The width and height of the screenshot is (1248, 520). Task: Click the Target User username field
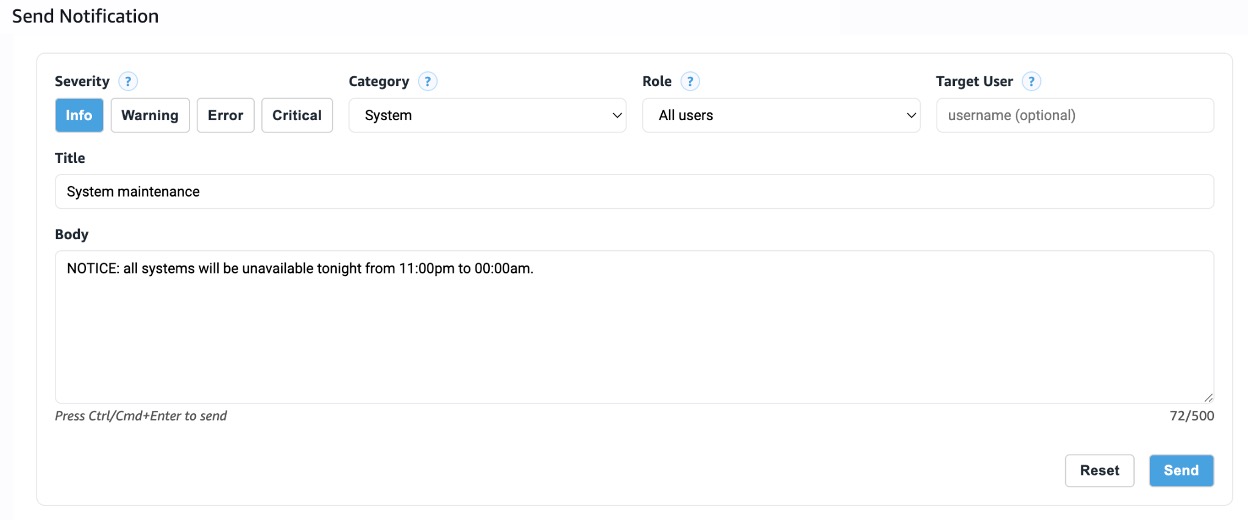pos(1074,115)
